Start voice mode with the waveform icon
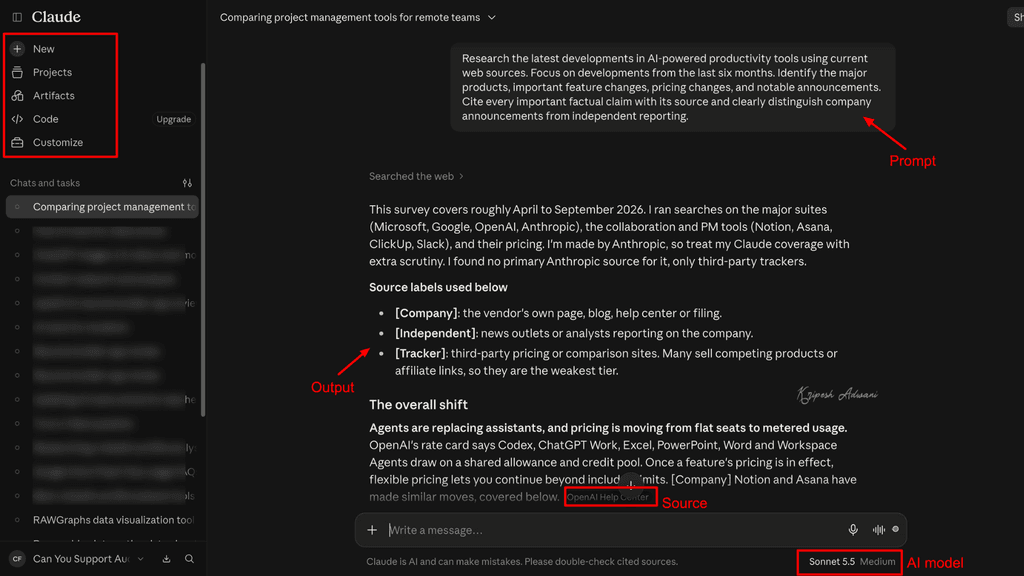The width and height of the screenshot is (1024, 576). pyautogui.click(x=878, y=530)
